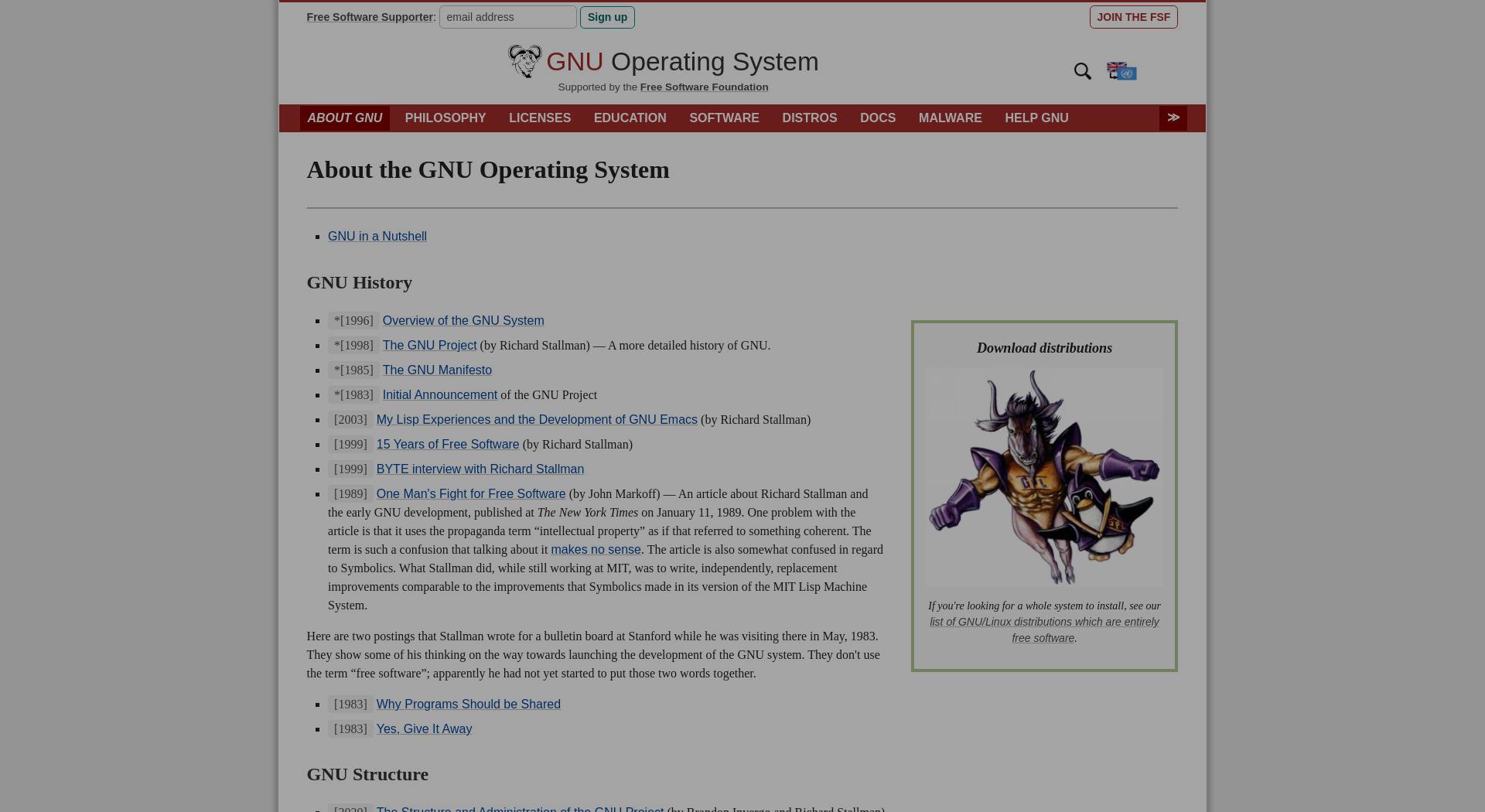The image size is (1485, 812).
Task: Click the *[1998] year label
Action: coord(353,345)
